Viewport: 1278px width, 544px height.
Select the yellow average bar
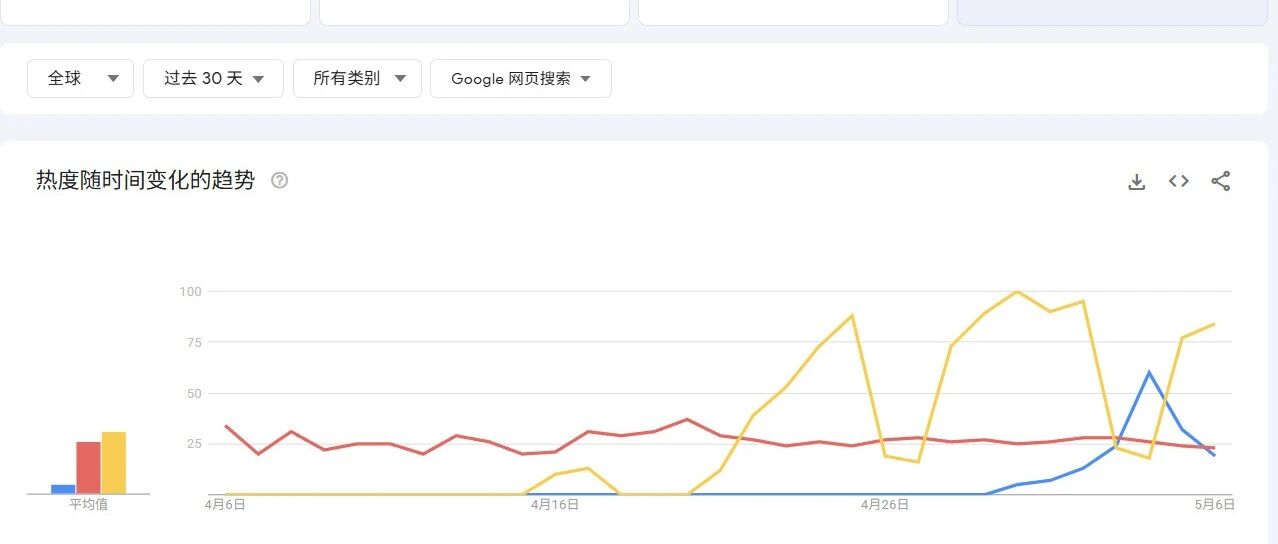113,463
